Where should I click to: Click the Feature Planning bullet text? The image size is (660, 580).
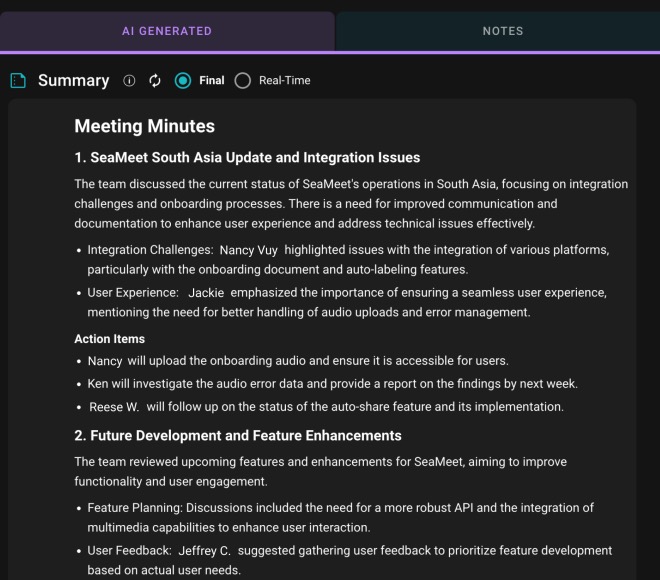[x=340, y=508]
